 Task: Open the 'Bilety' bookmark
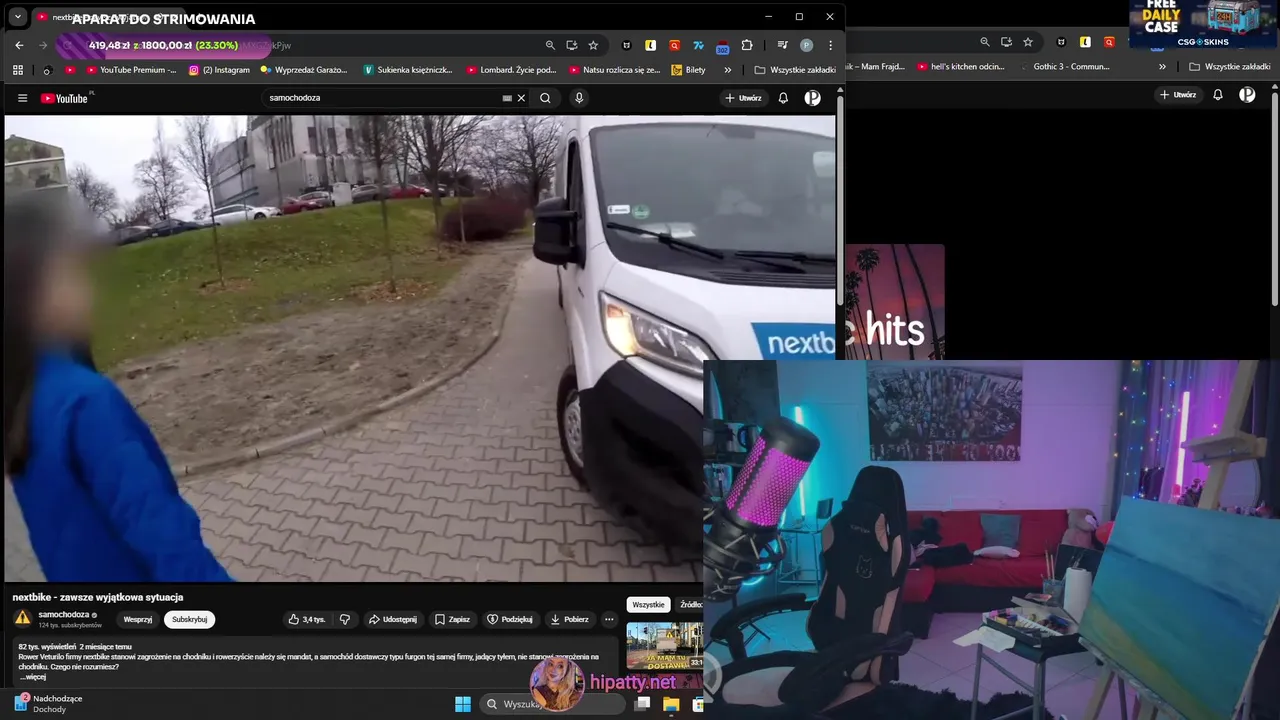[689, 70]
